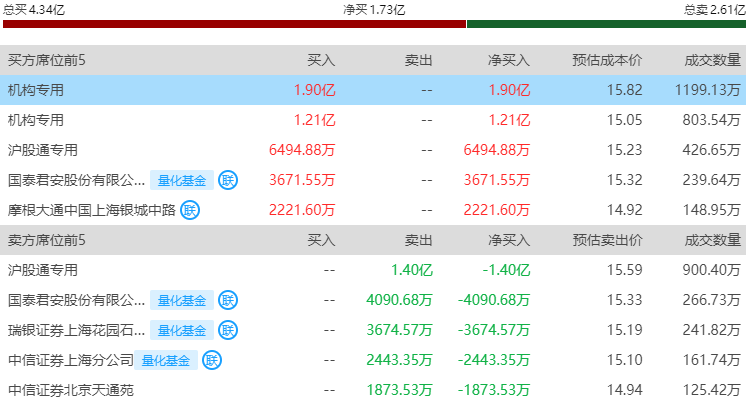Click 联 icon next to 中信证券上海分公司
746x399 pixels.
[x=212, y=360]
